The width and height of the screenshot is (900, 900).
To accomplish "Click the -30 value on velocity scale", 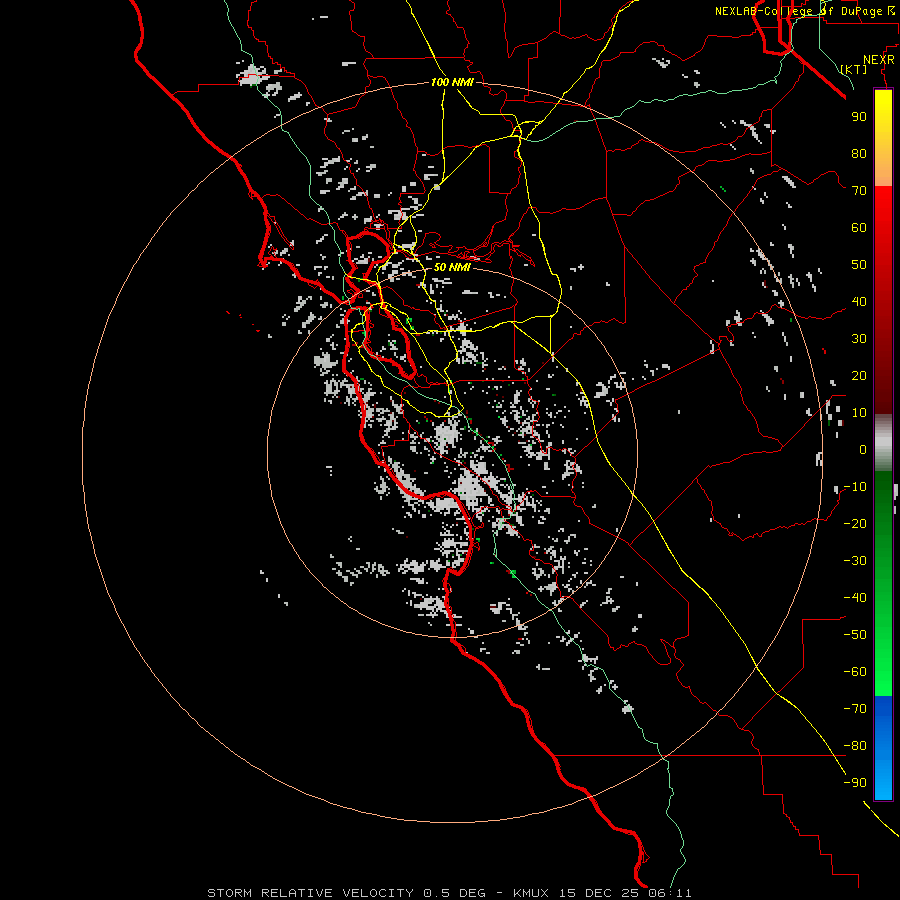I will pos(855,561).
